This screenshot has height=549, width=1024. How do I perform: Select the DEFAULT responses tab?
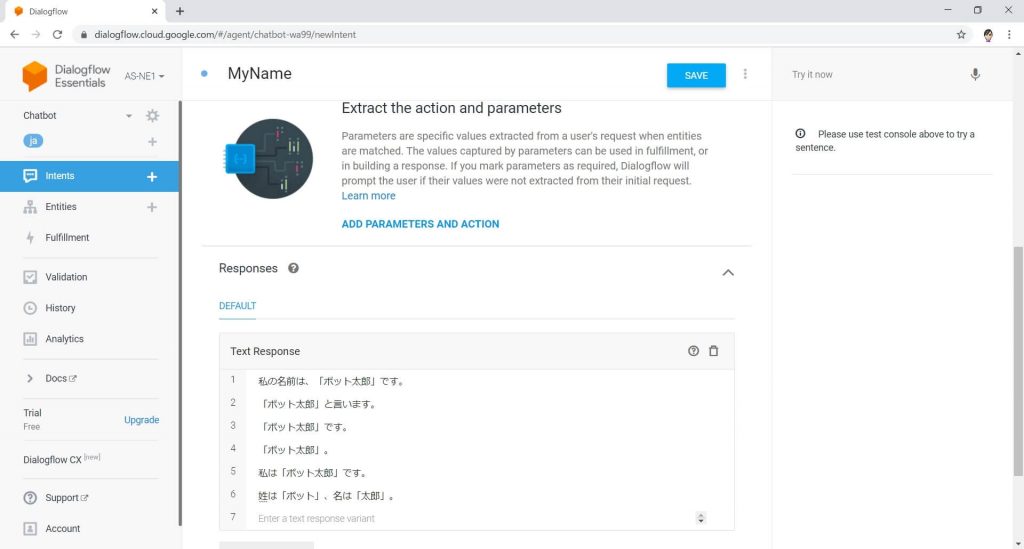pyautogui.click(x=237, y=306)
